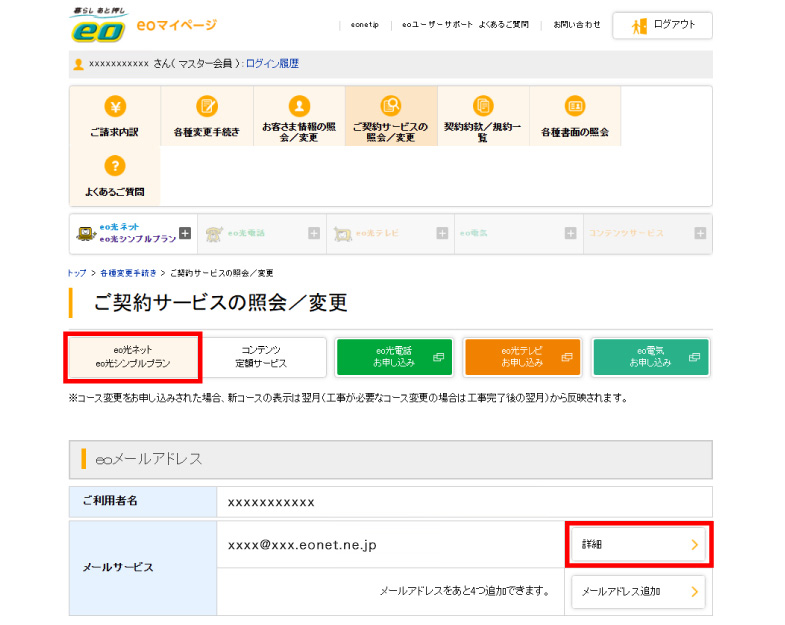The height and width of the screenshot is (625, 785).
Task: Click the xxxx@xxx.eonet.ne.jp address text
Action: tap(302, 545)
